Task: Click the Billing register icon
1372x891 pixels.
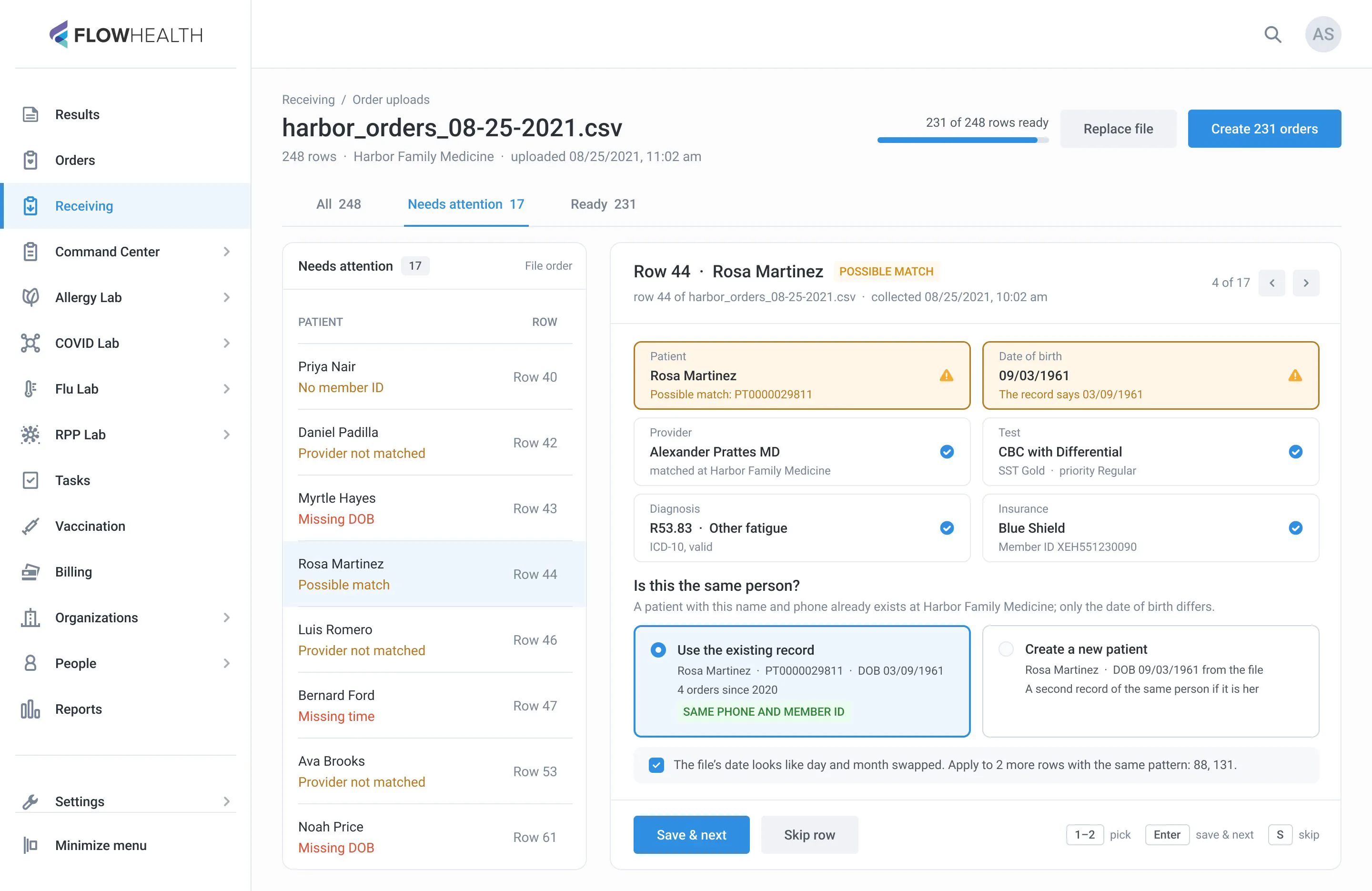Action: [30, 571]
